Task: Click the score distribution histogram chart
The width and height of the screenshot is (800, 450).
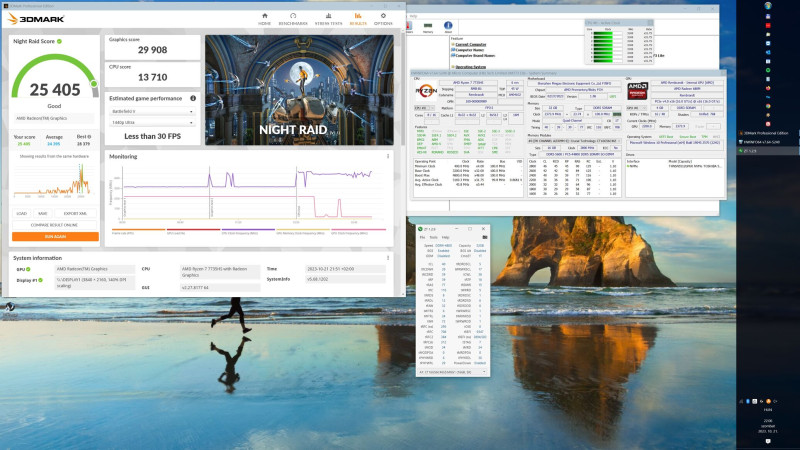Action: 54,179
